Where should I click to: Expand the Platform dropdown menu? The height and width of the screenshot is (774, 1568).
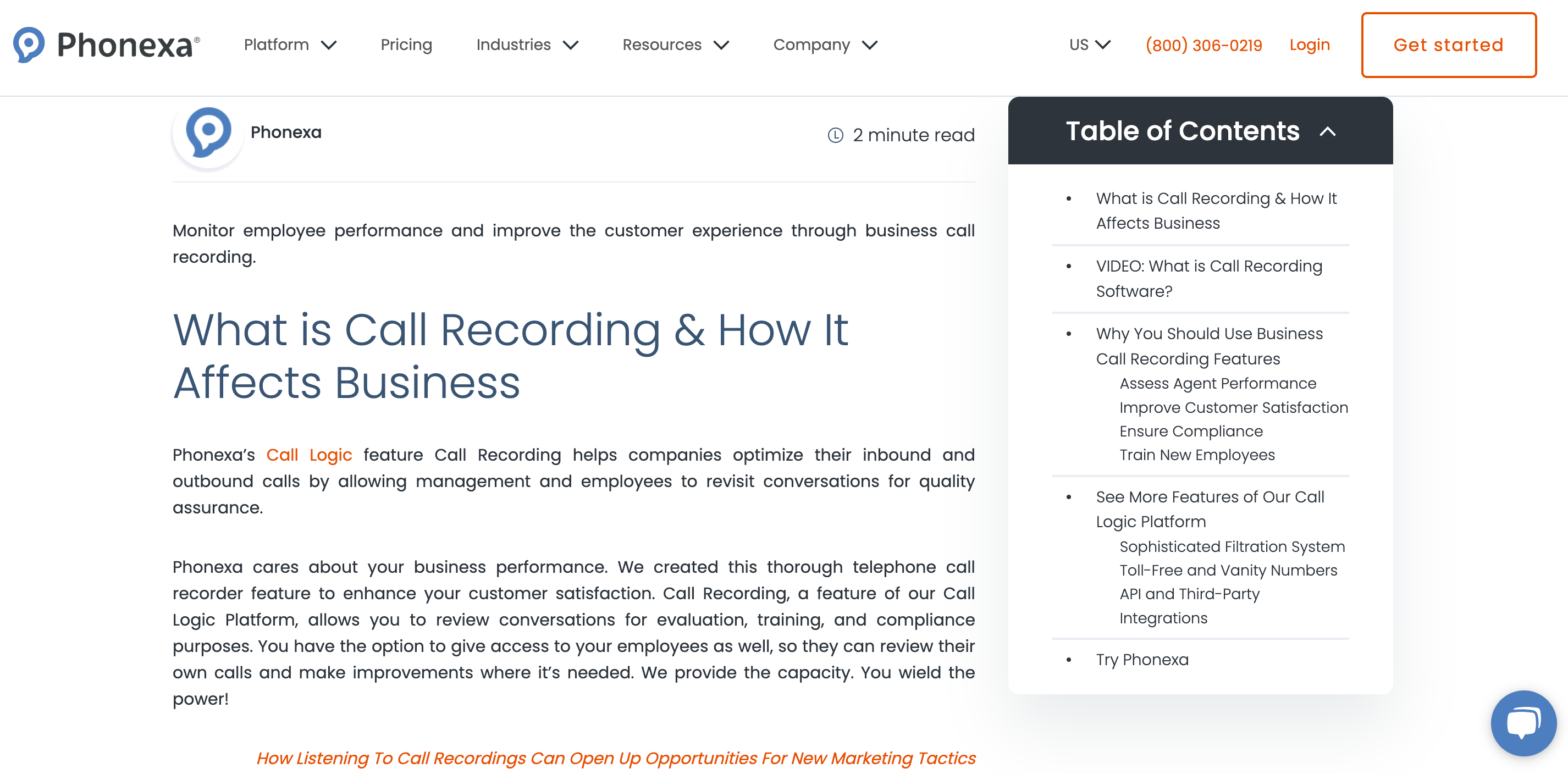point(289,45)
